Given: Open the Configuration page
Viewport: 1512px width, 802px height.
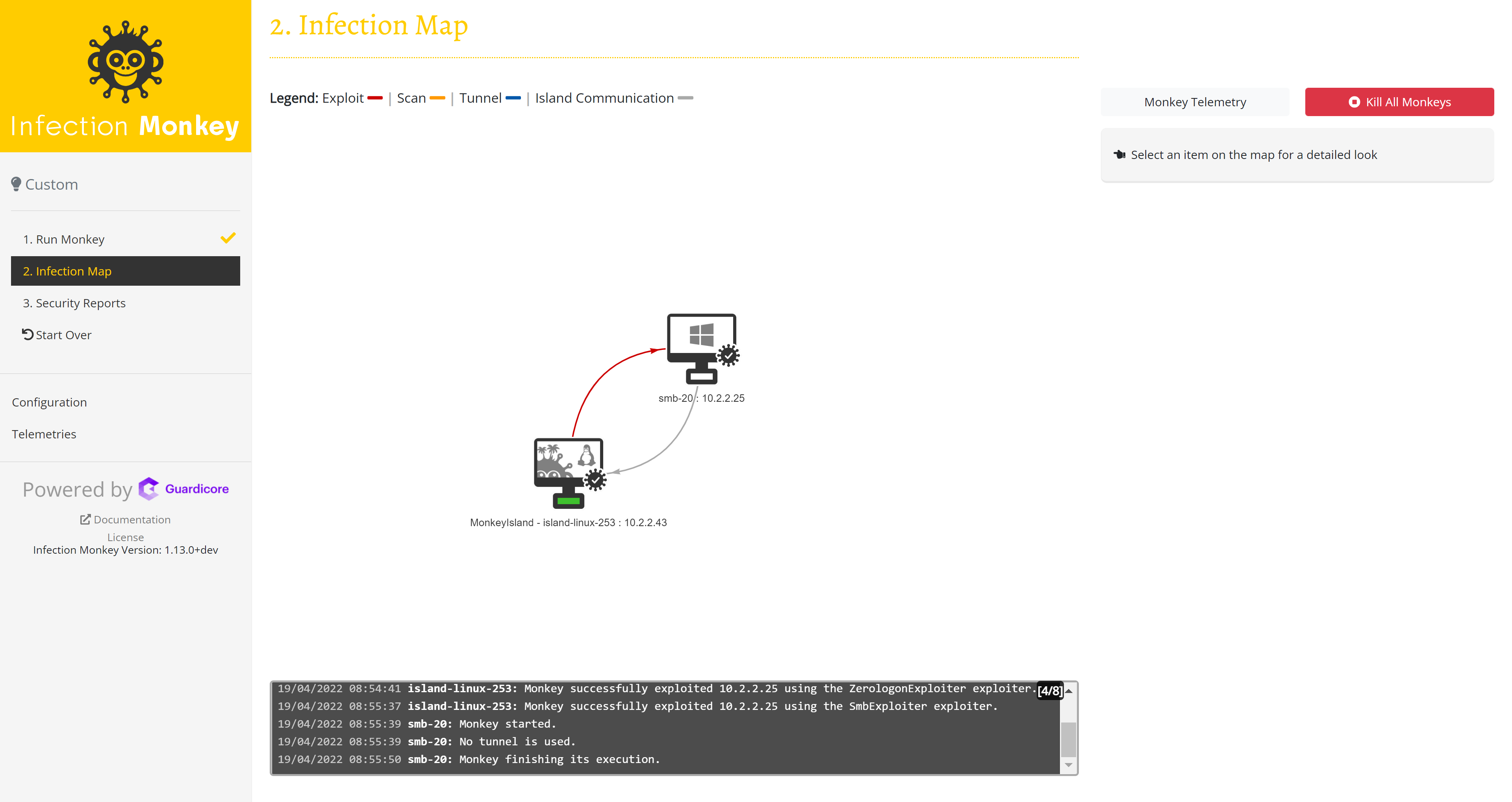Looking at the screenshot, I should pos(49,402).
